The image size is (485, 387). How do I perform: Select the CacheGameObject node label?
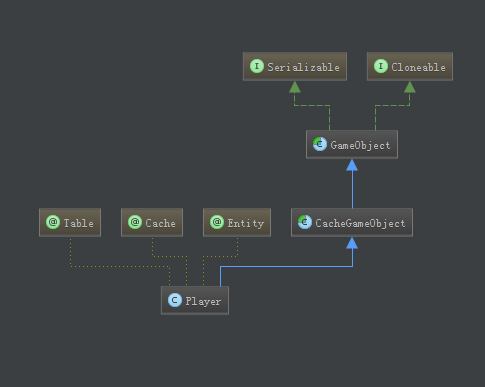coord(360,223)
